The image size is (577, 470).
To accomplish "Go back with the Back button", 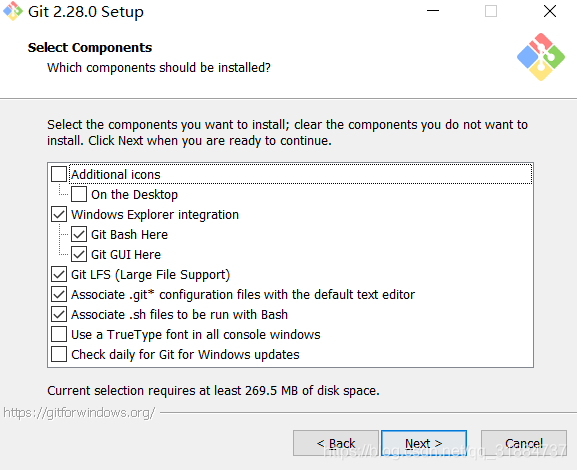I will (x=336, y=443).
